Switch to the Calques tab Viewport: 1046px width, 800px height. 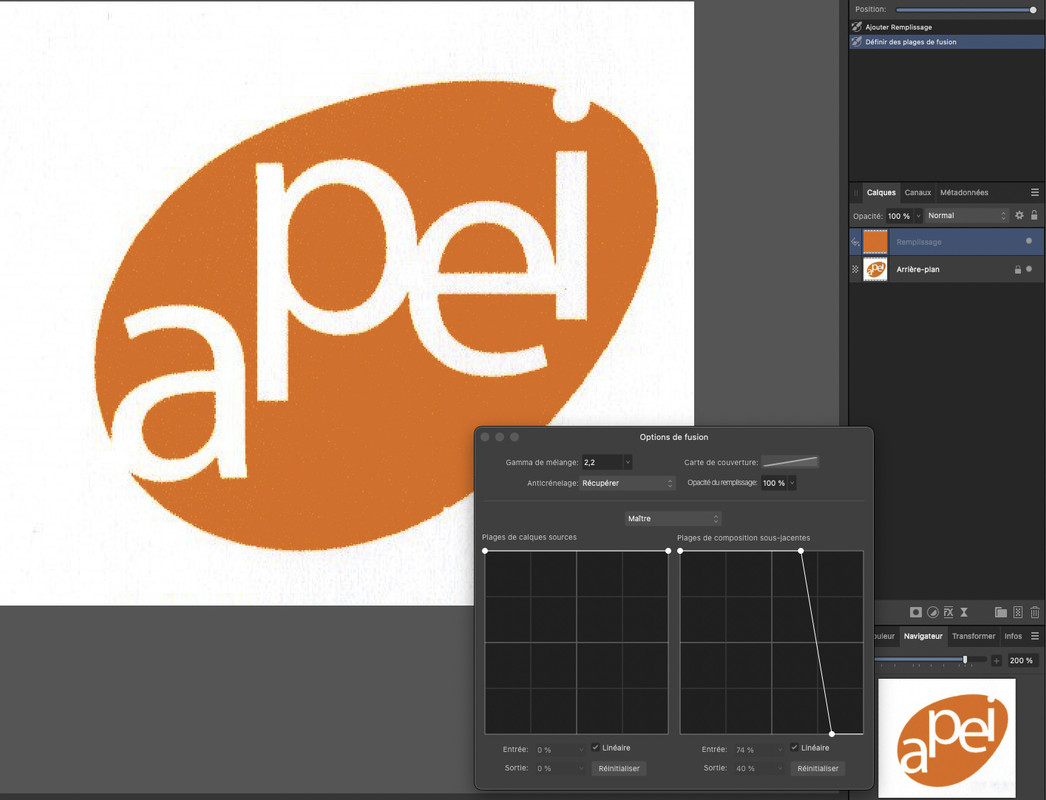pyautogui.click(x=881, y=192)
